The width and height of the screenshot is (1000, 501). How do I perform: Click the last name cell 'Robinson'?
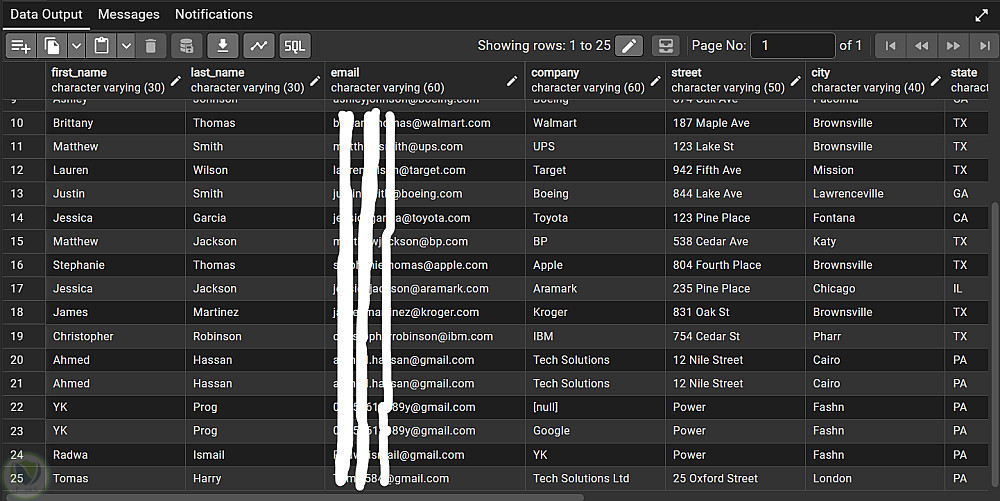point(255,337)
